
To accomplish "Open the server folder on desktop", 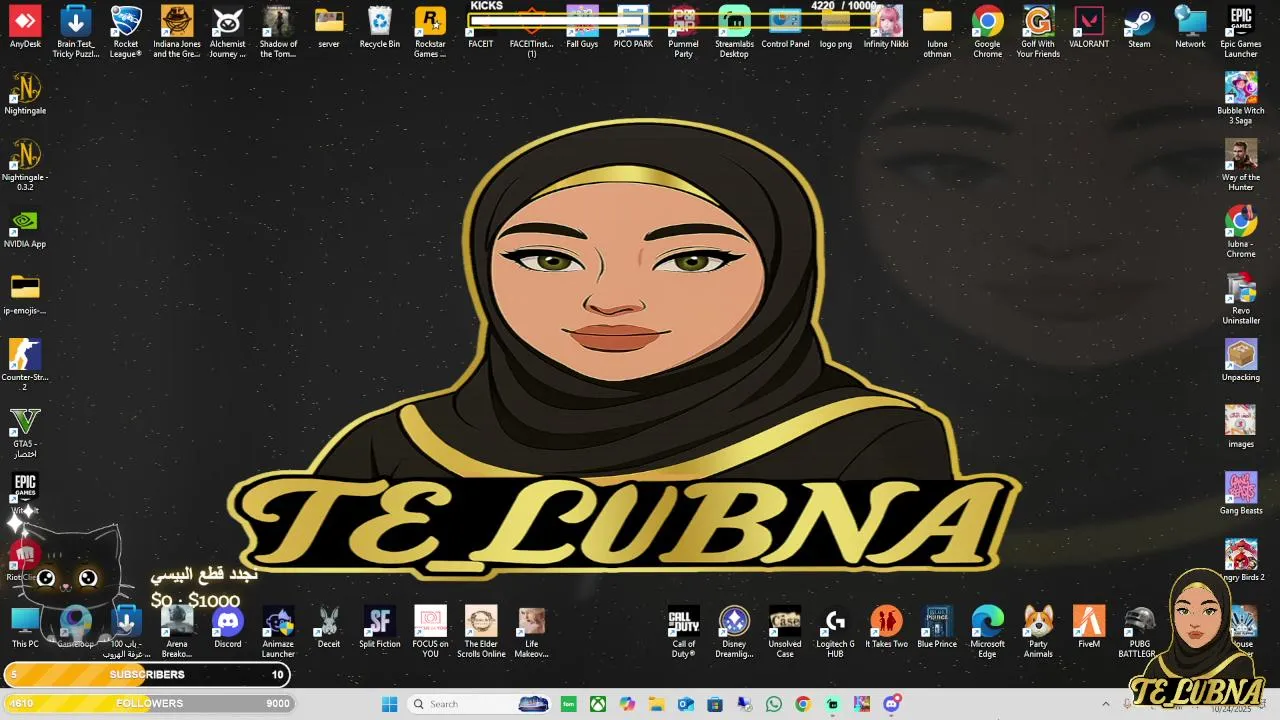I will coord(329,28).
